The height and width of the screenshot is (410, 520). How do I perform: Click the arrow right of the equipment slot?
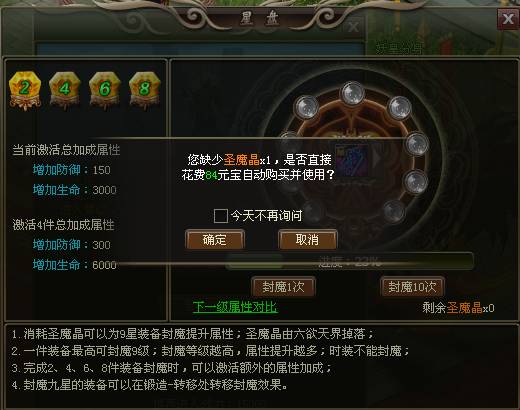(377, 159)
